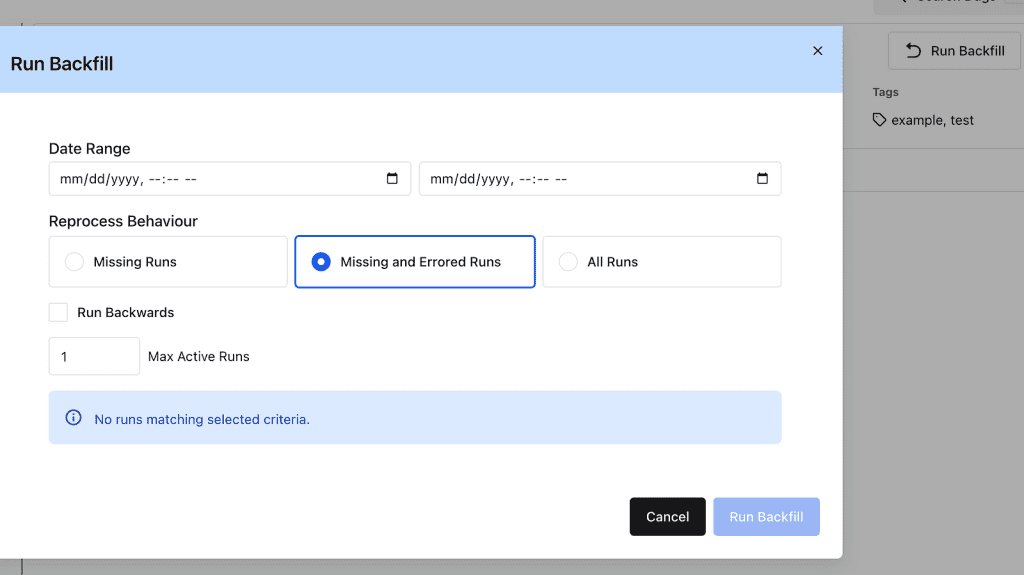Click Run Backfill in the dialog footer
The width and height of the screenshot is (1024, 575).
pyautogui.click(x=766, y=517)
